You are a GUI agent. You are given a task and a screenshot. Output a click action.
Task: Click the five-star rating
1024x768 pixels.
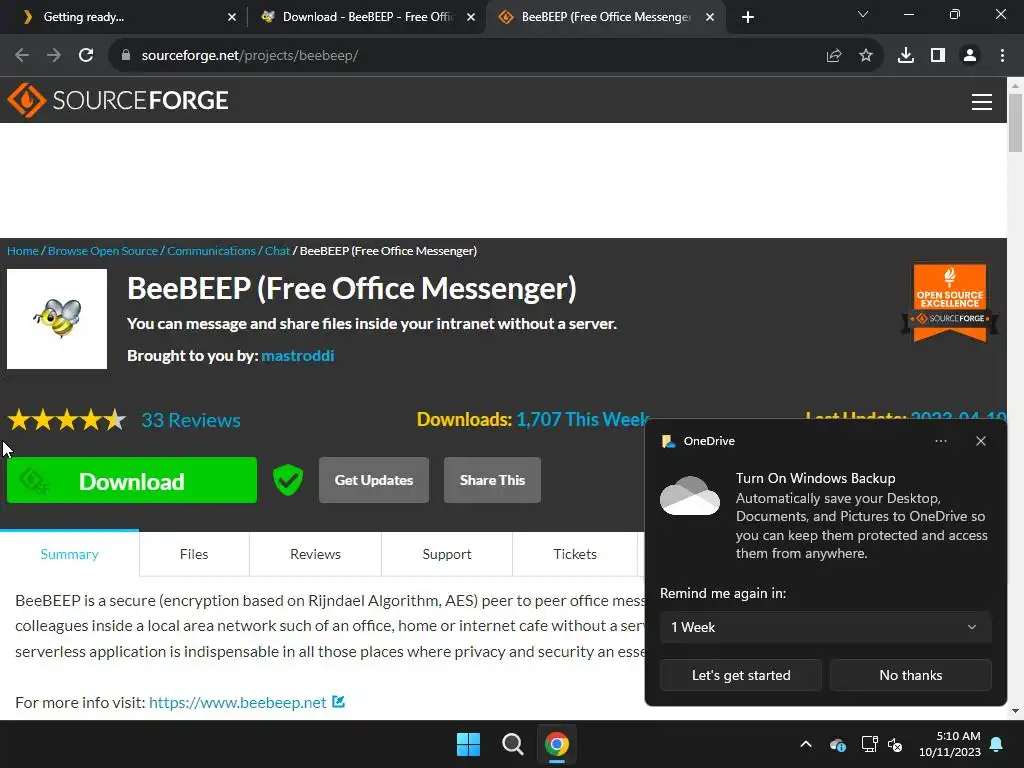pos(67,420)
